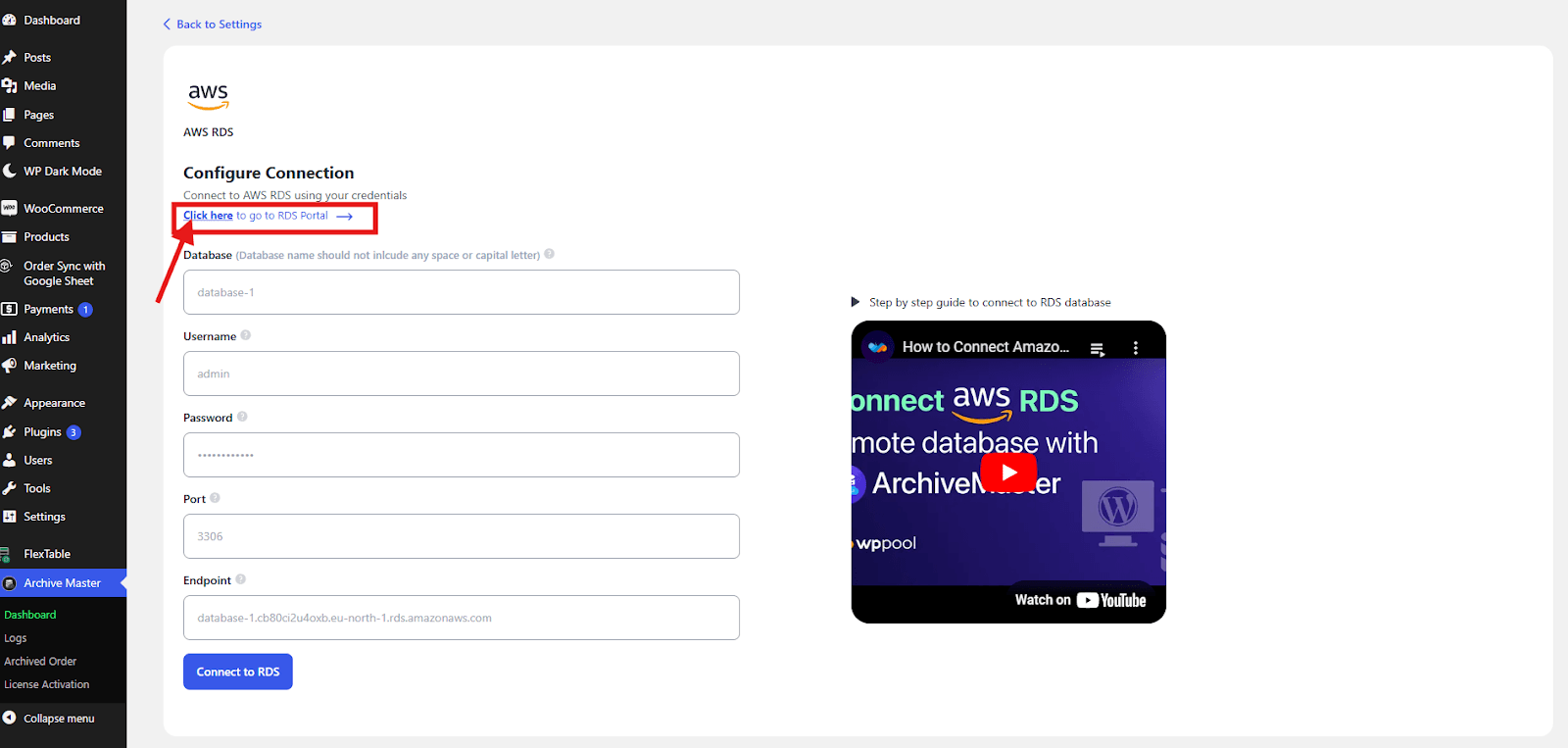Click the Password input field
The height and width of the screenshot is (748, 1568).
[462, 455]
